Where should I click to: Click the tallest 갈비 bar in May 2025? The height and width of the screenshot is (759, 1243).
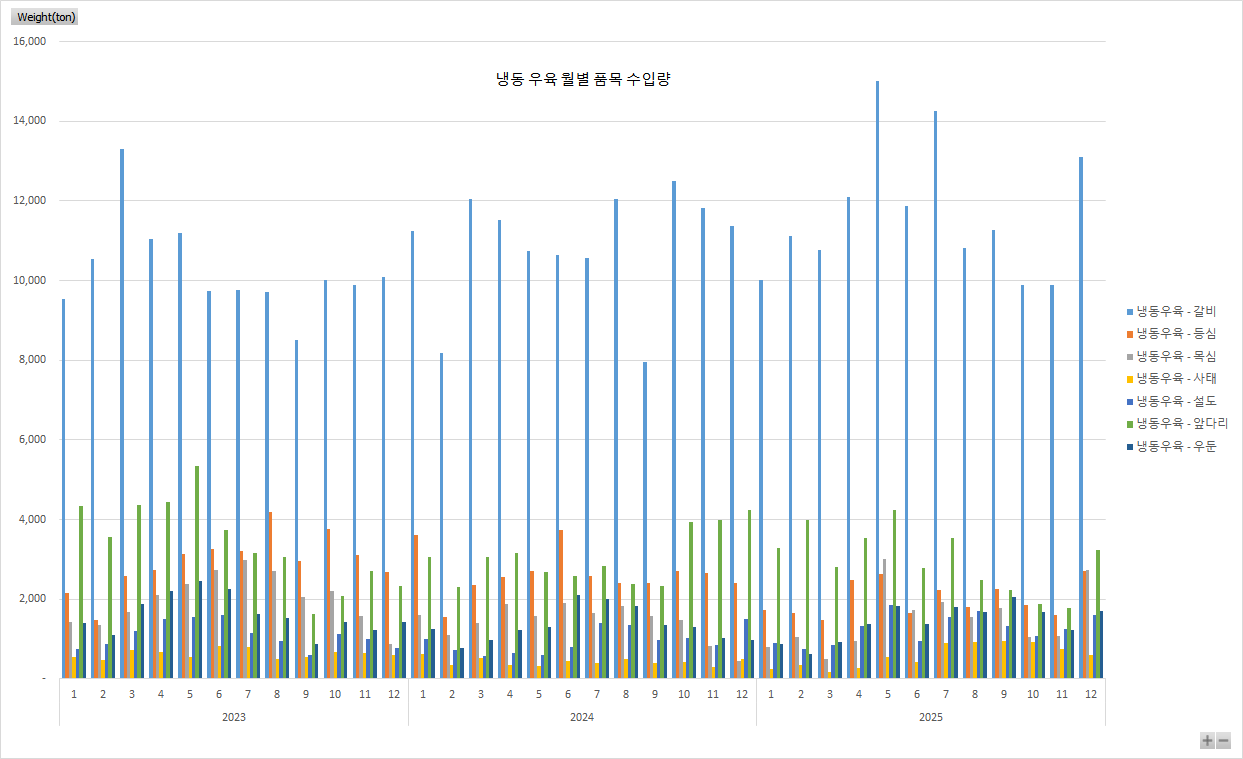click(x=877, y=380)
